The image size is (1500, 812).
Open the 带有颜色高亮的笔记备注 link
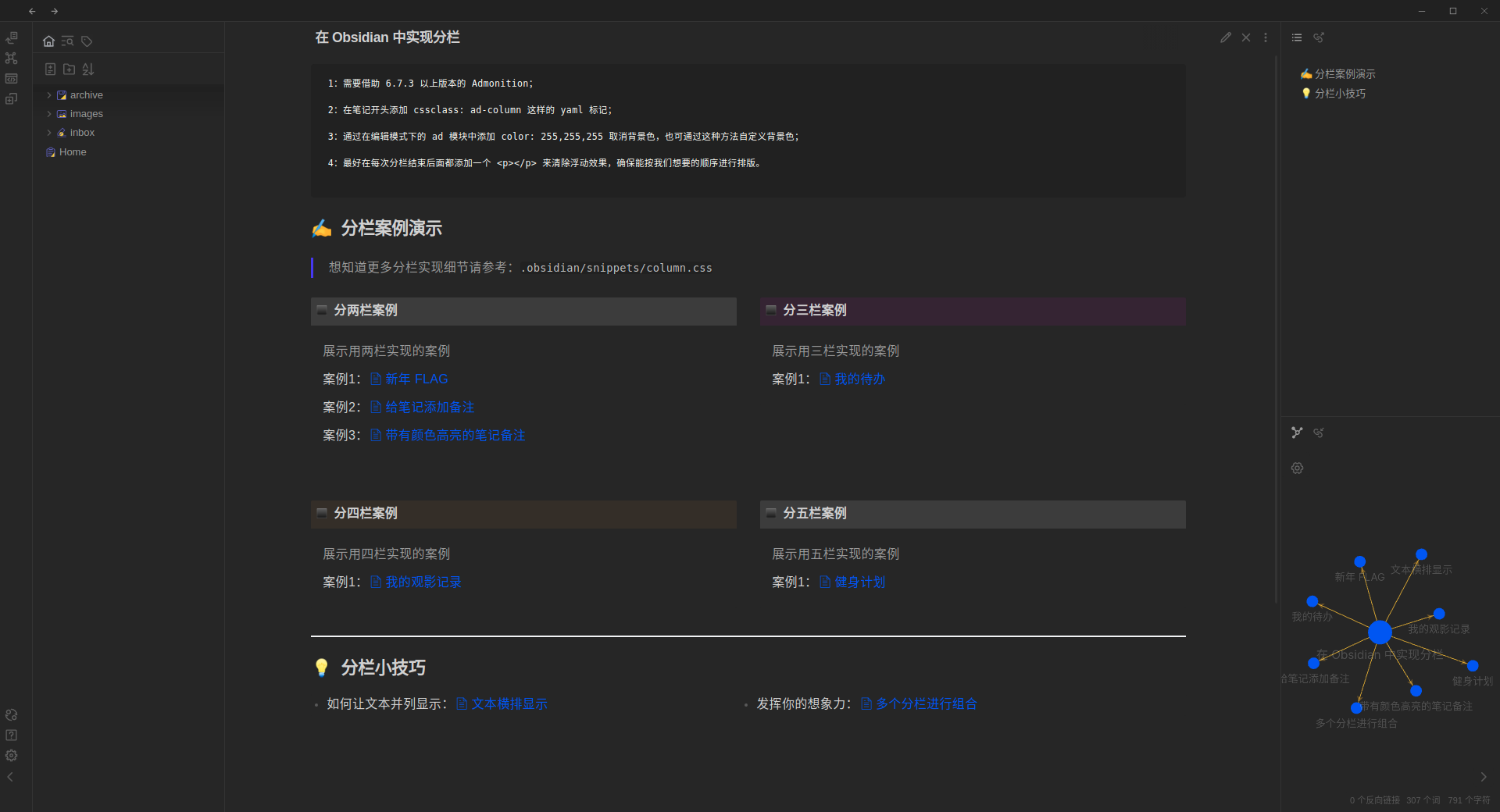455,435
